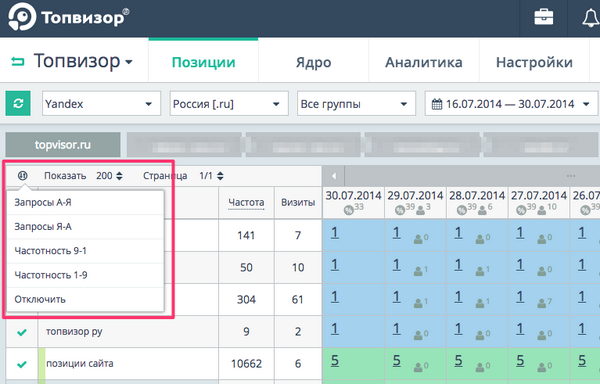Open the Yandex search engine dropdown
Image resolution: width=600 pixels, height=384 pixels.
click(101, 103)
